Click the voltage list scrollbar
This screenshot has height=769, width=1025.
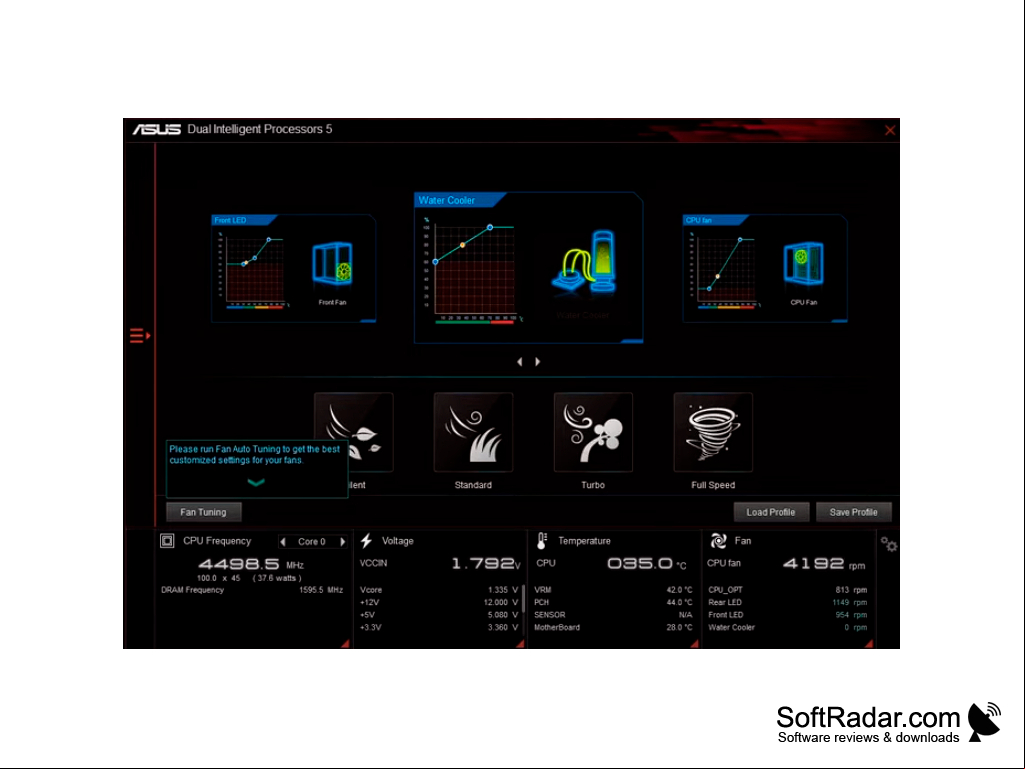(524, 598)
